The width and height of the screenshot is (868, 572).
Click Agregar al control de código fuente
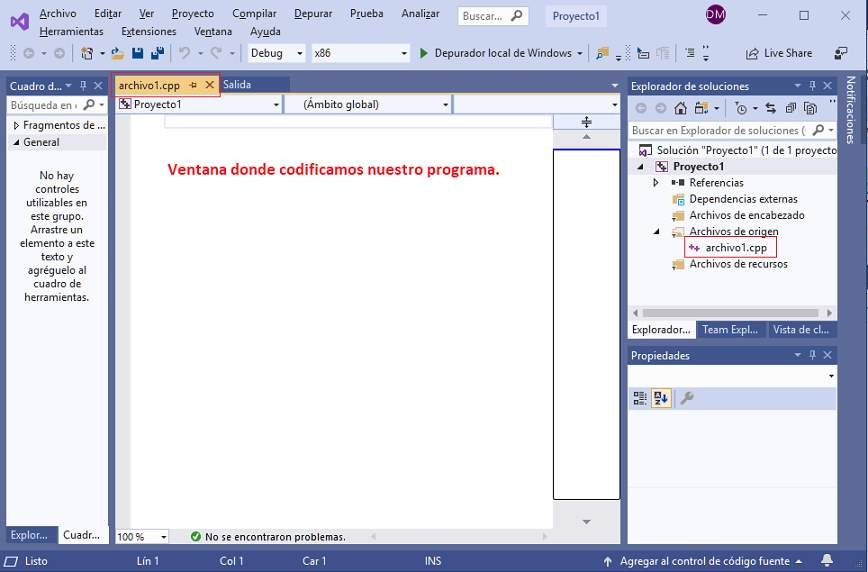[x=696, y=561]
